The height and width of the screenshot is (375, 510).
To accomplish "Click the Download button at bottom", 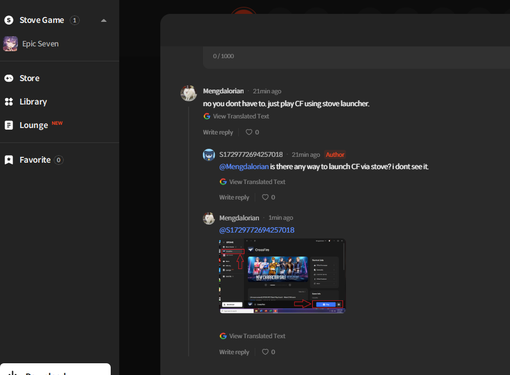I will (55, 369).
